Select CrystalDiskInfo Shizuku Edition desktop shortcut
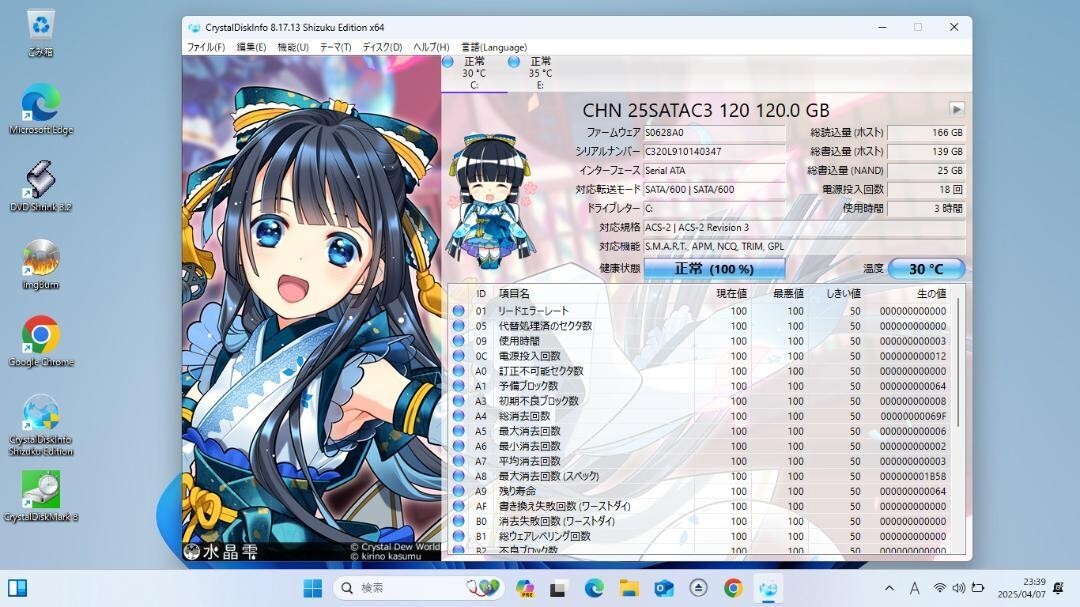The image size is (1080, 607). point(41,424)
